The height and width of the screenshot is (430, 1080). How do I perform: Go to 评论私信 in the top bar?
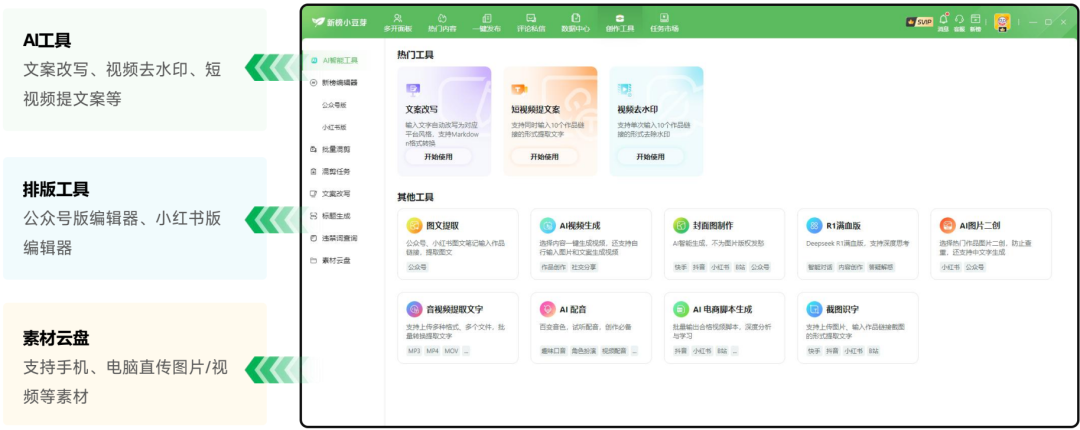click(531, 23)
